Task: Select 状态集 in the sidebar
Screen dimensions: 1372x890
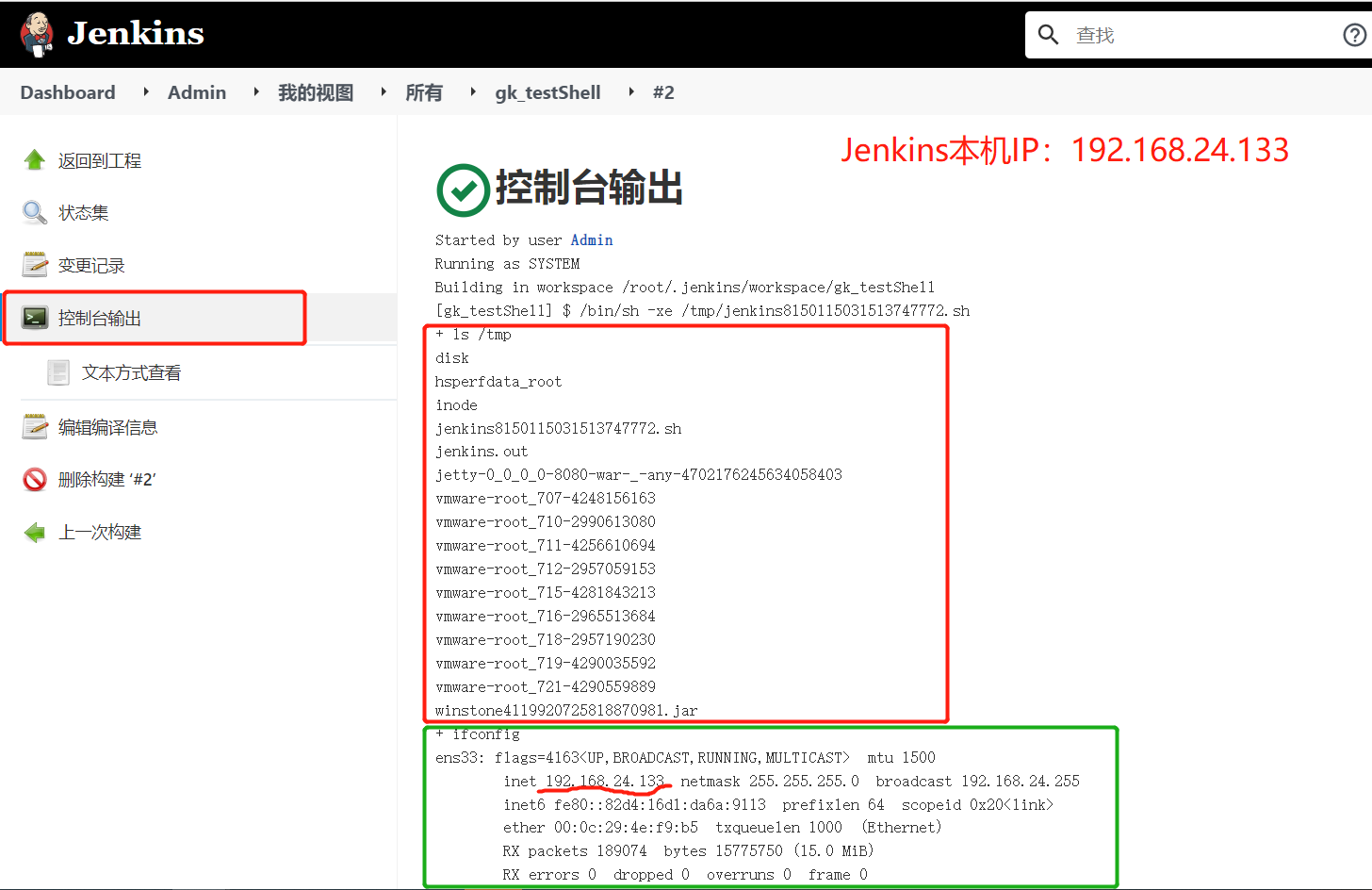Action: coord(84,213)
